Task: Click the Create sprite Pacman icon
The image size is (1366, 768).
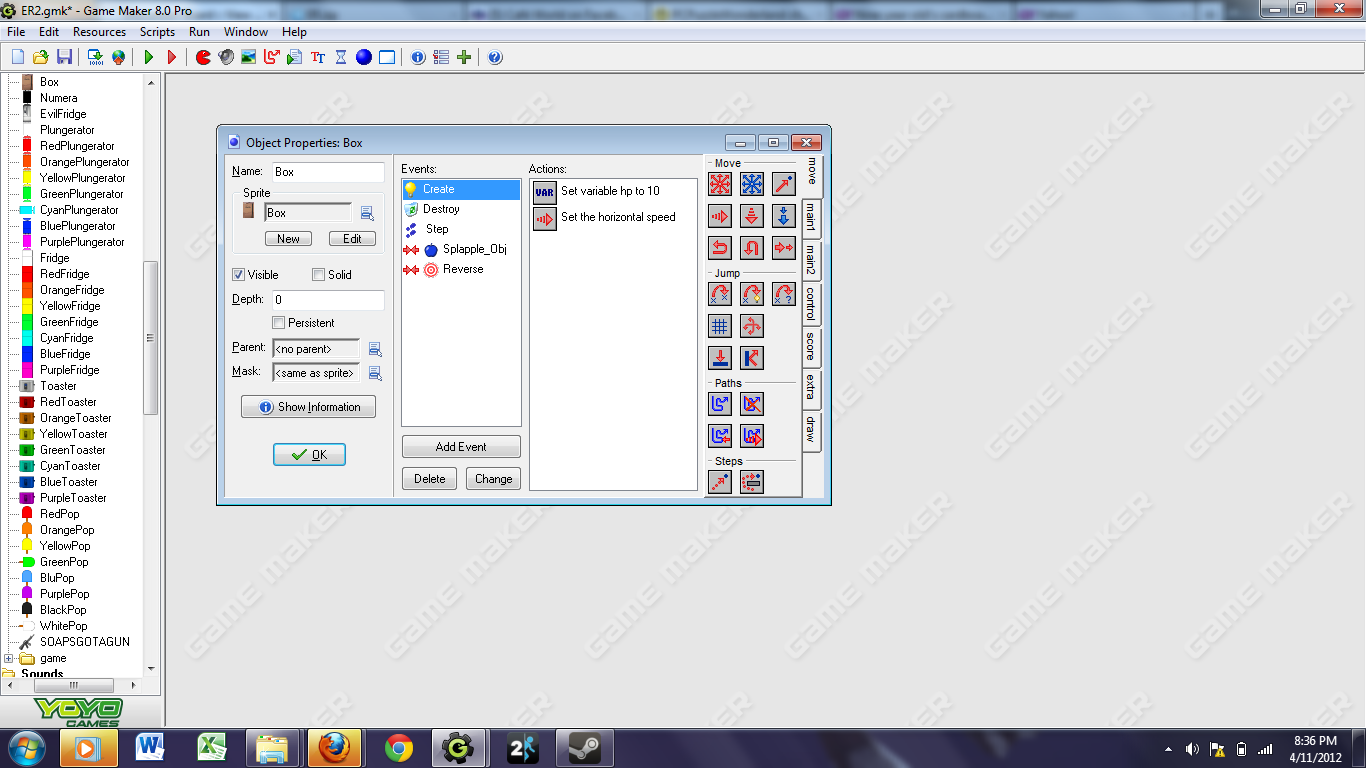Action: pos(203,57)
